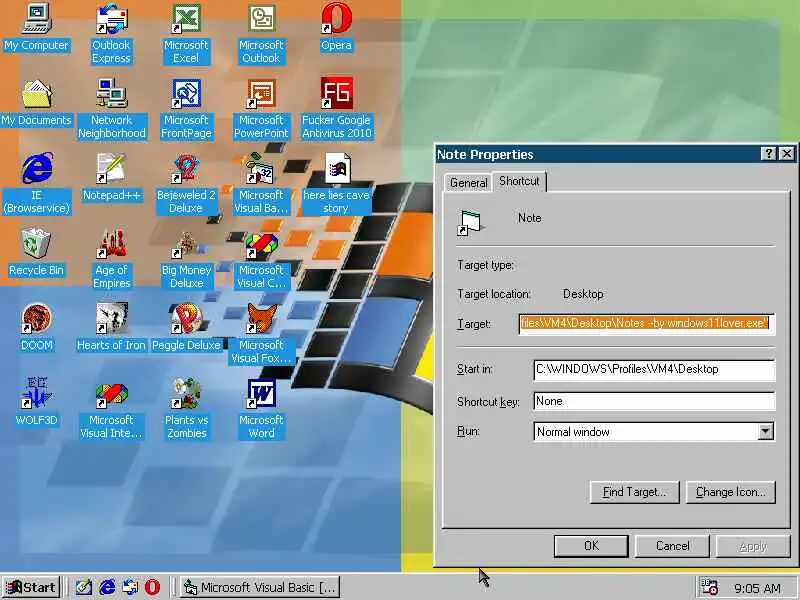Click the Start in field
Viewport: 800px width, 600px height.
click(654, 369)
